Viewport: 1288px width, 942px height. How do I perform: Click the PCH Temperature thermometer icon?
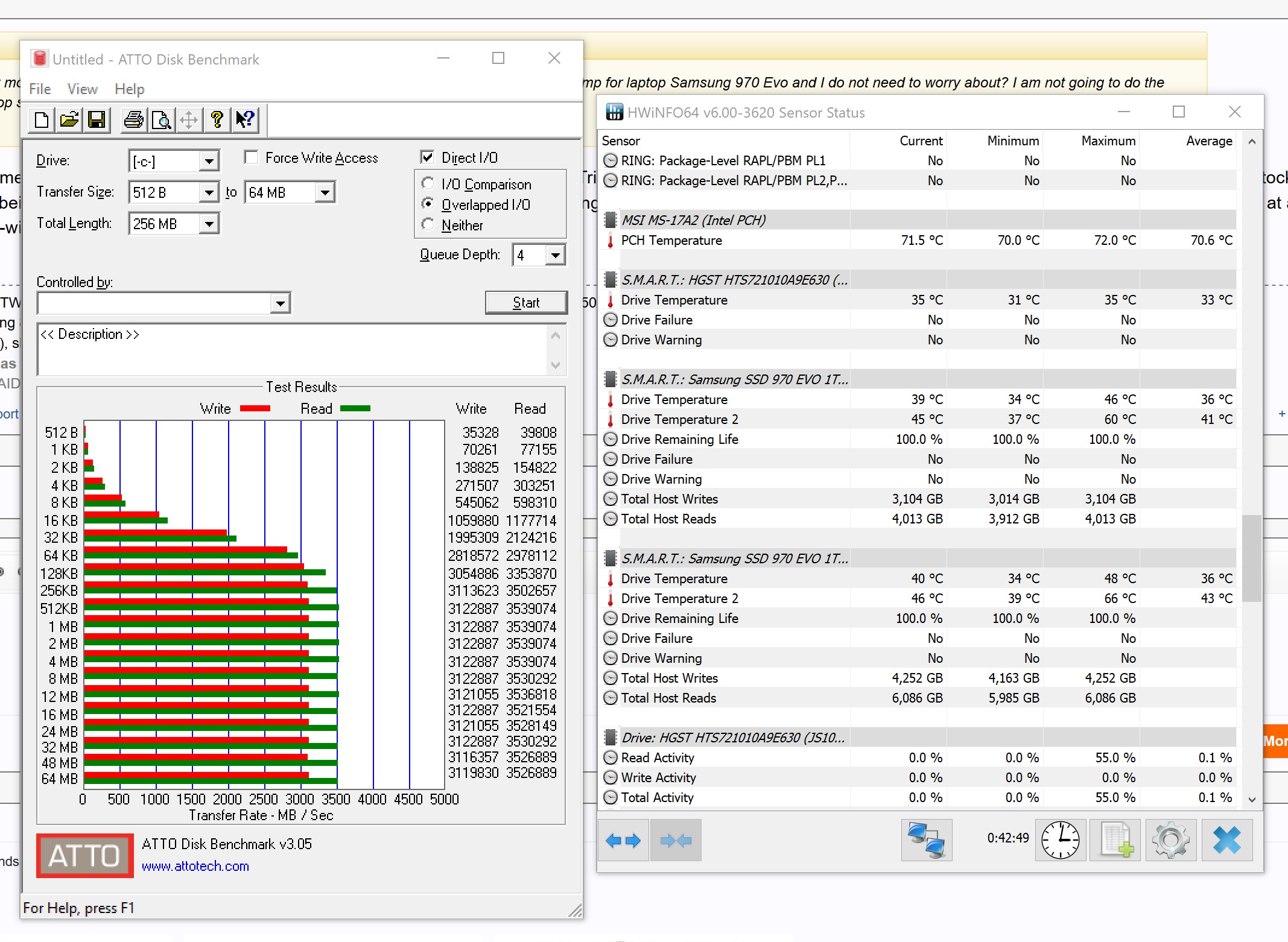pos(611,240)
